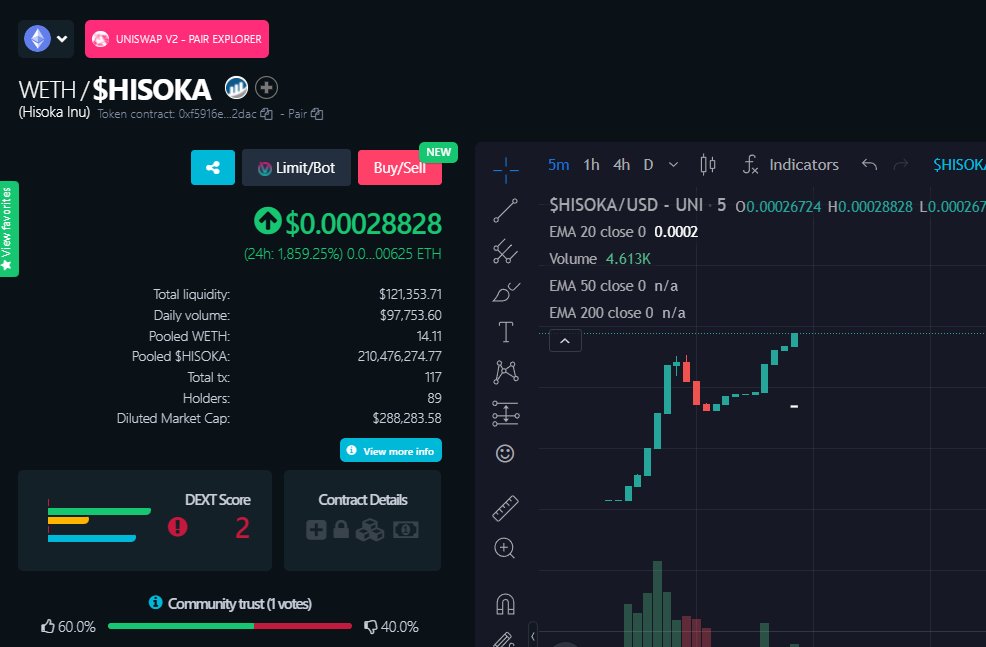Click the chart stats icon beside $HISOKA

point(236,88)
